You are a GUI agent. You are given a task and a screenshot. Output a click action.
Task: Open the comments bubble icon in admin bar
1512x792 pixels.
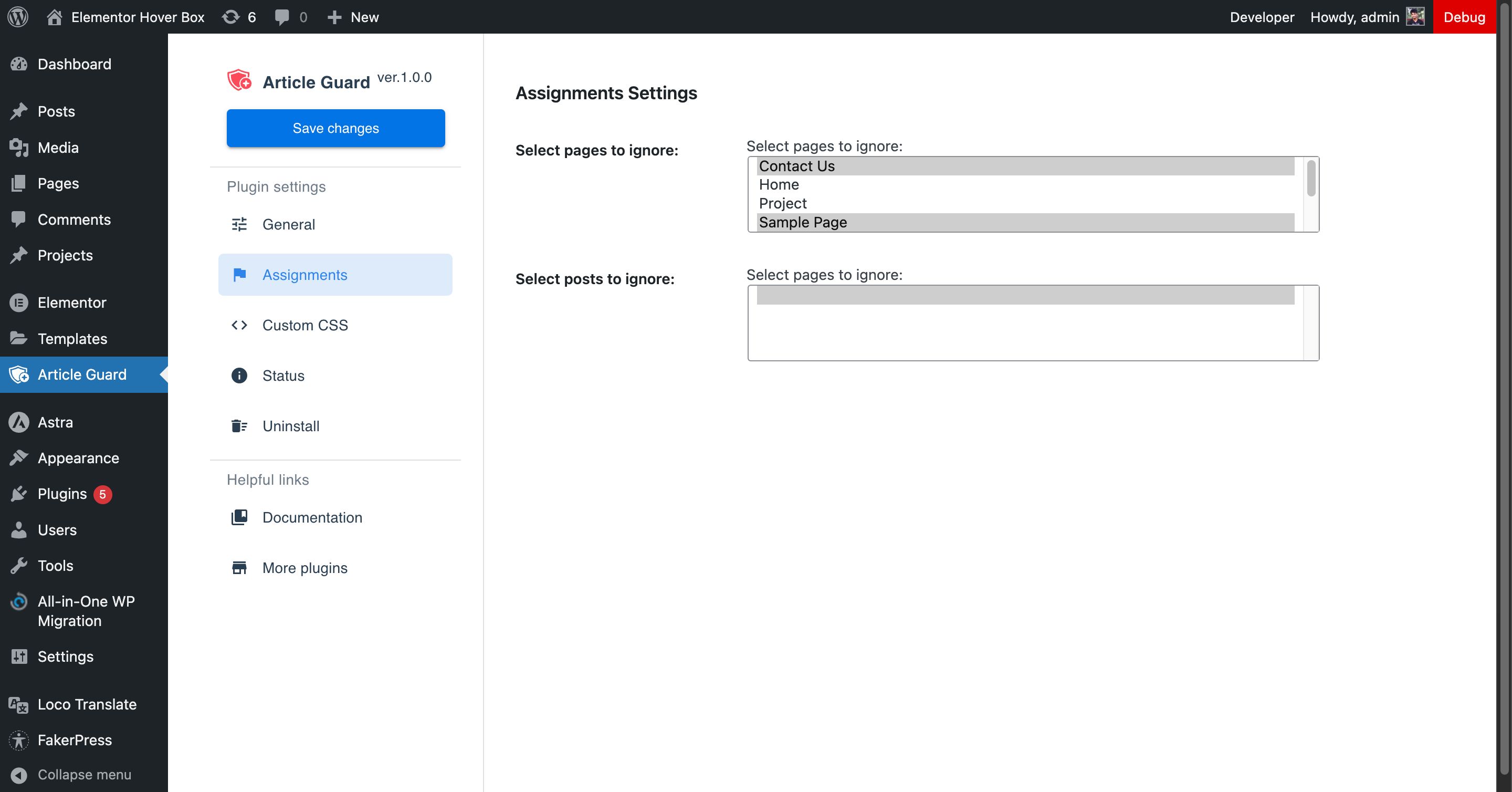click(282, 17)
